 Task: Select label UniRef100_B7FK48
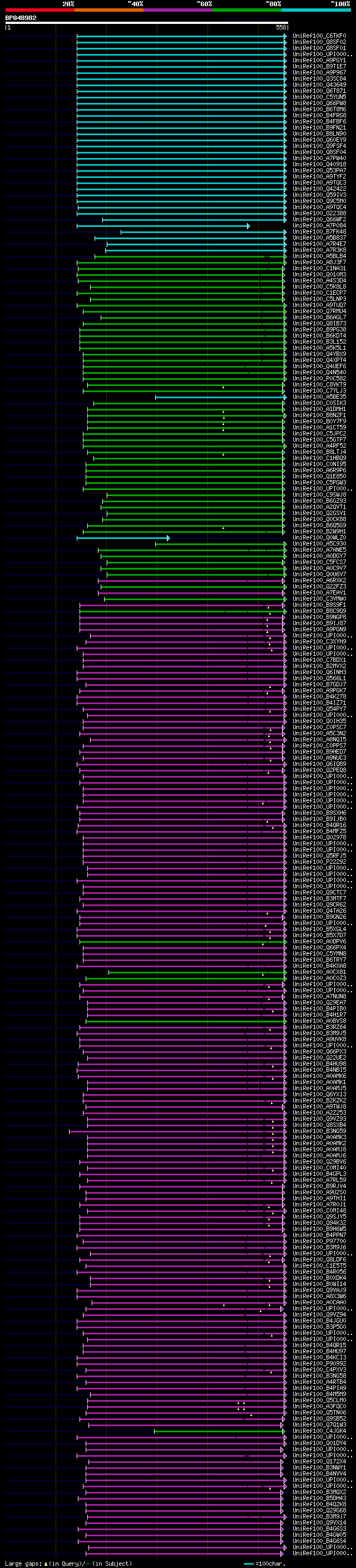coord(319,232)
